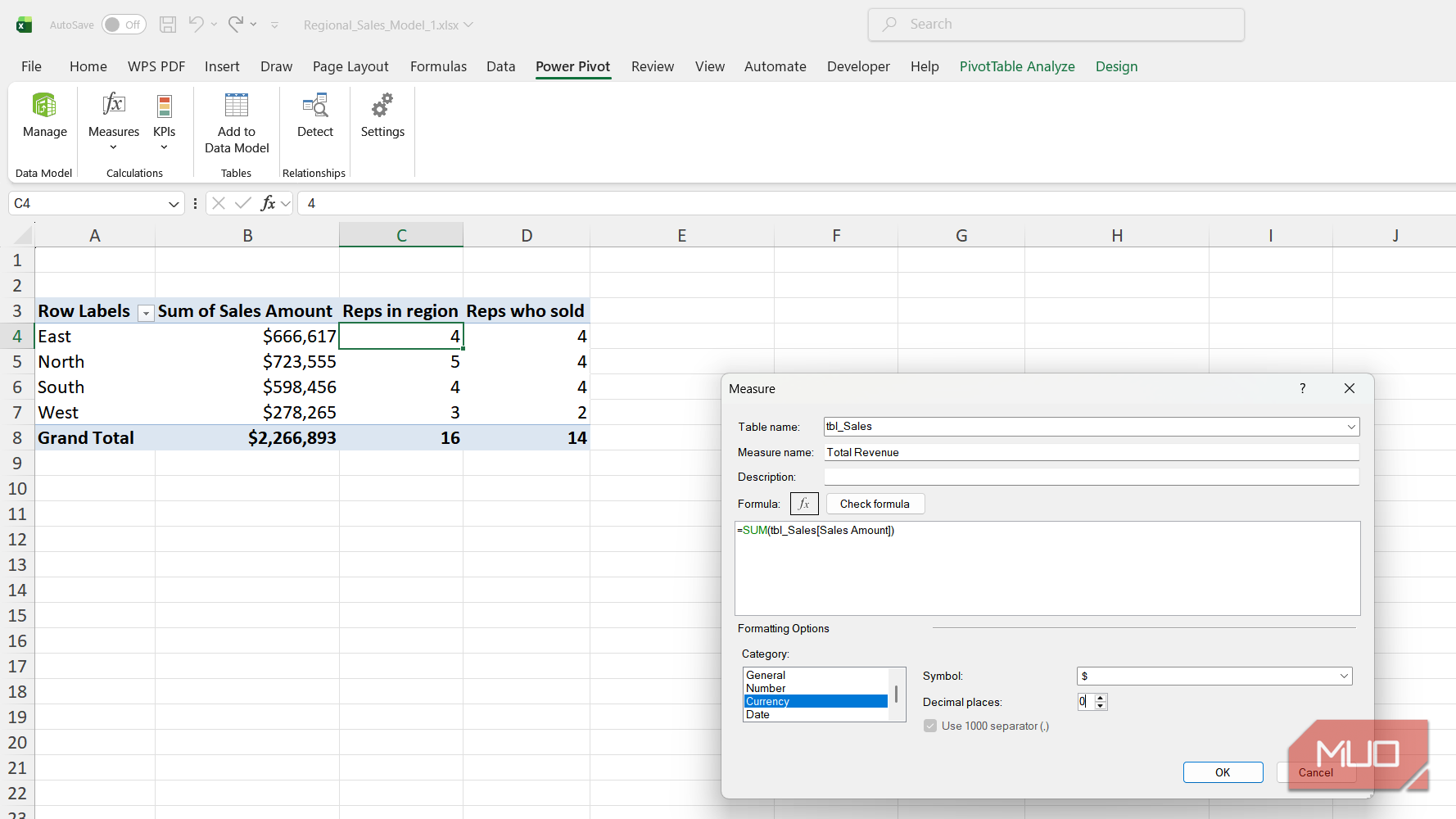Click the Category list scrollbar

click(x=897, y=695)
